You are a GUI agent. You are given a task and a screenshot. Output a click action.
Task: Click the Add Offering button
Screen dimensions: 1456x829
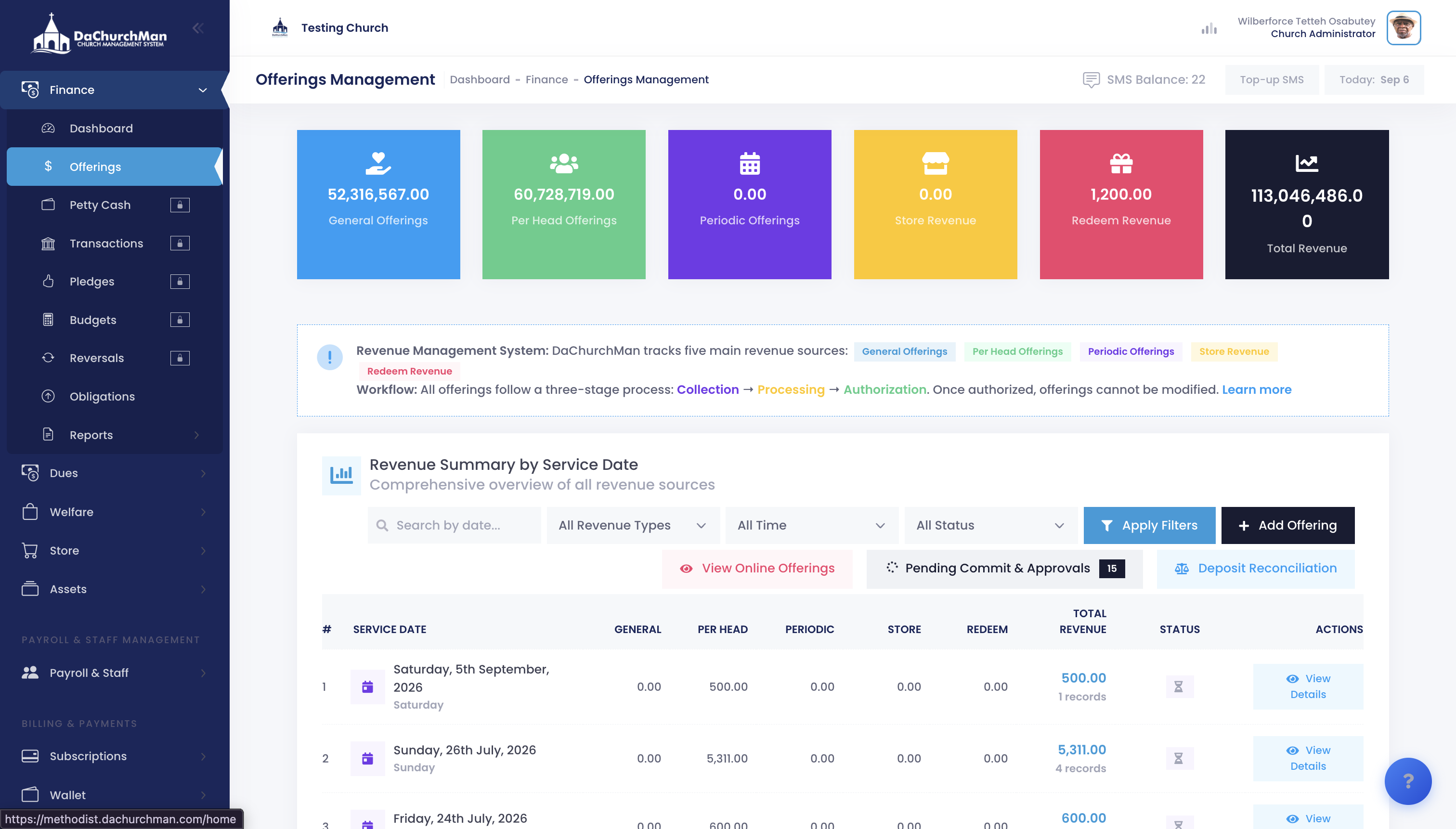[x=1287, y=525]
